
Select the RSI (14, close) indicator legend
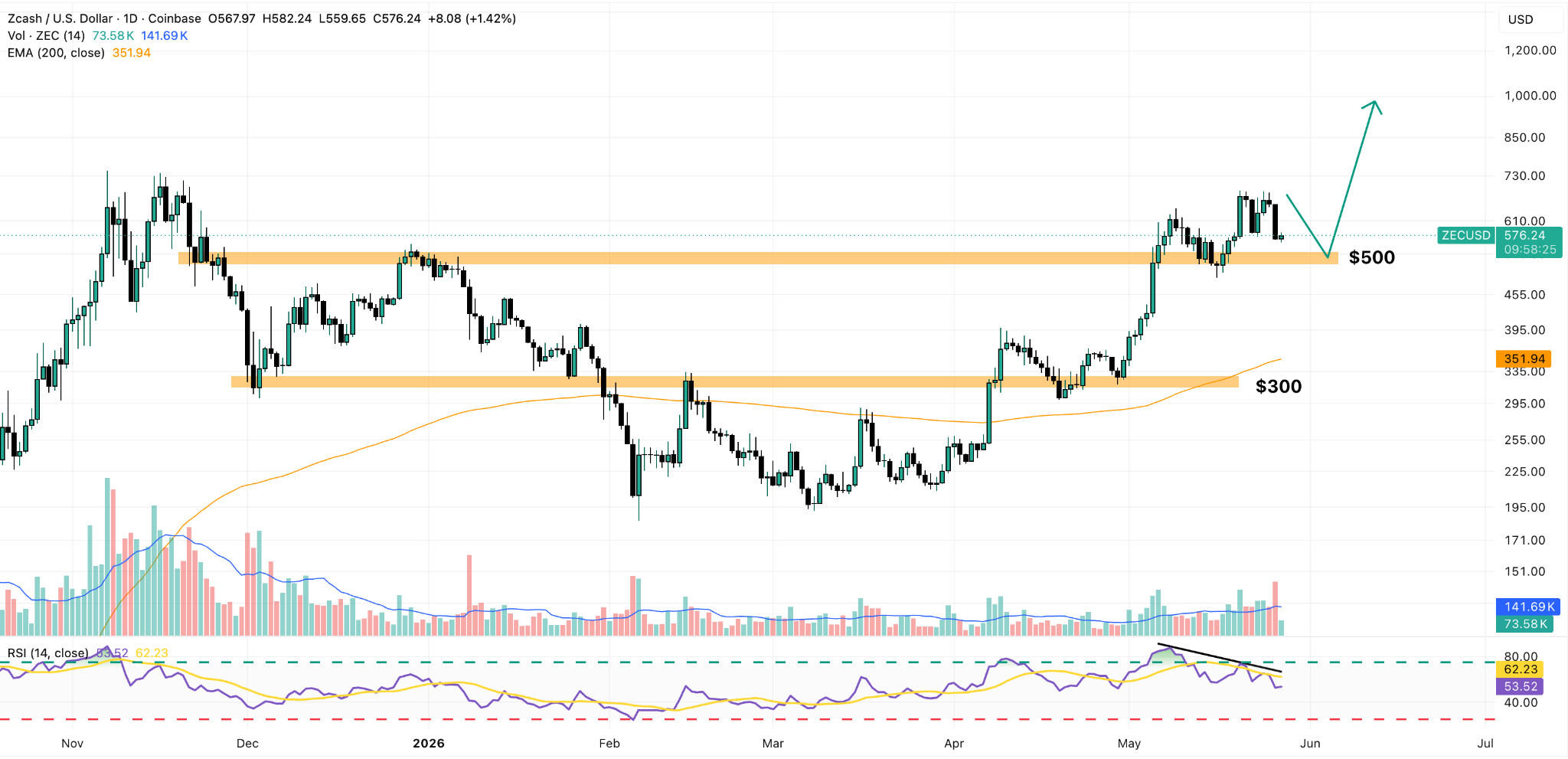pos(47,653)
